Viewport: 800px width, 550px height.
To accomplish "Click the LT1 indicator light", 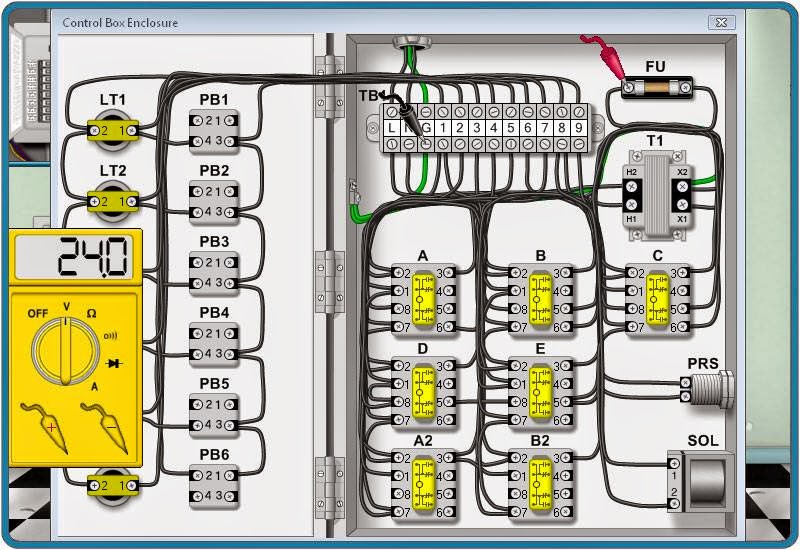I will [111, 130].
